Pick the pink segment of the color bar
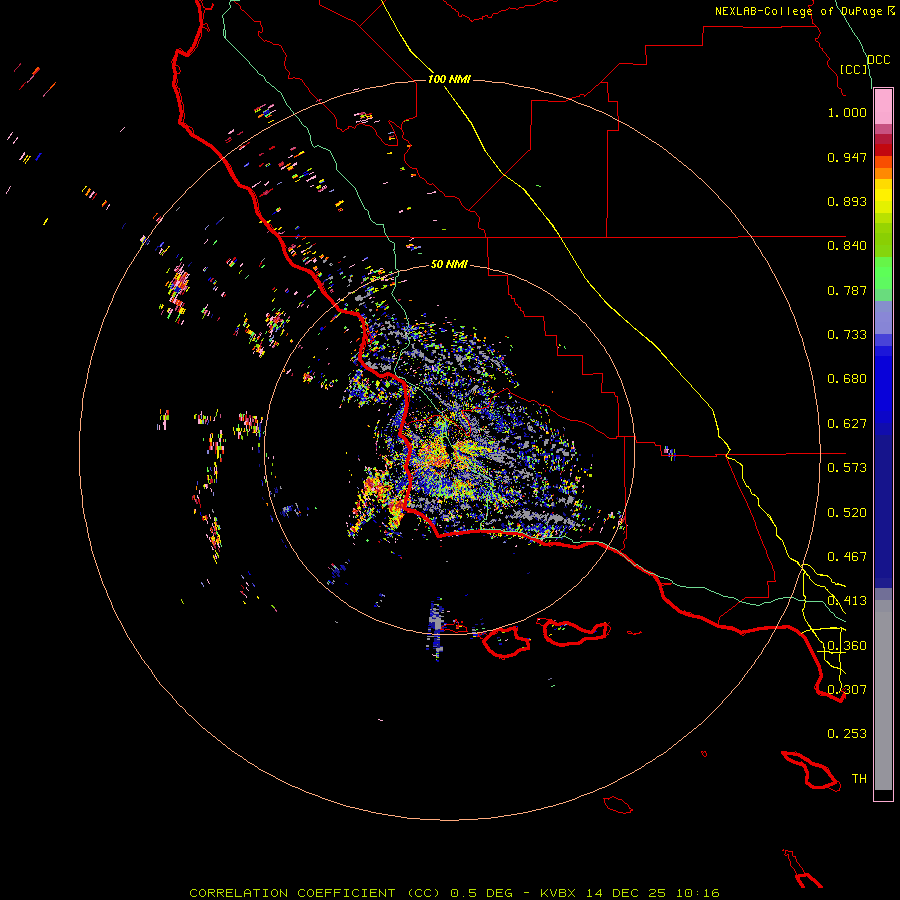The image size is (900, 900). tap(883, 107)
